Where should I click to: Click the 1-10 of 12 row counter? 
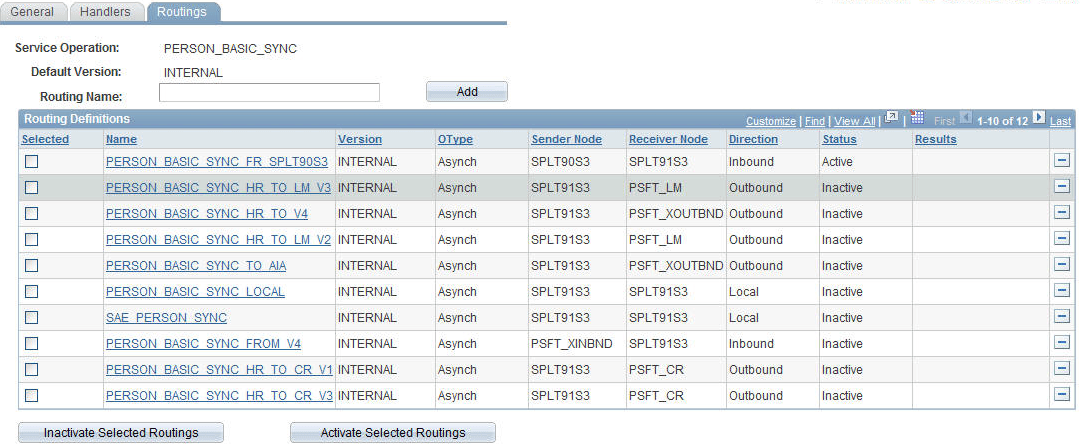[x=1002, y=121]
